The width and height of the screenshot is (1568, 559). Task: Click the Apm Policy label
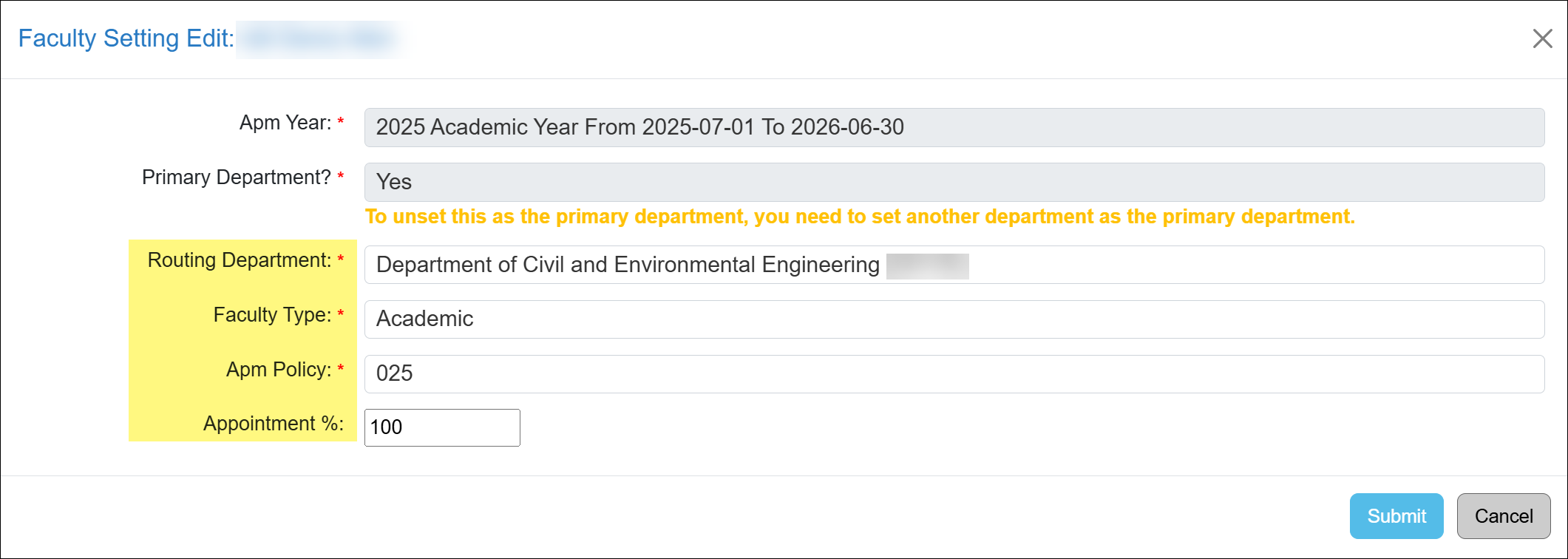point(281,370)
